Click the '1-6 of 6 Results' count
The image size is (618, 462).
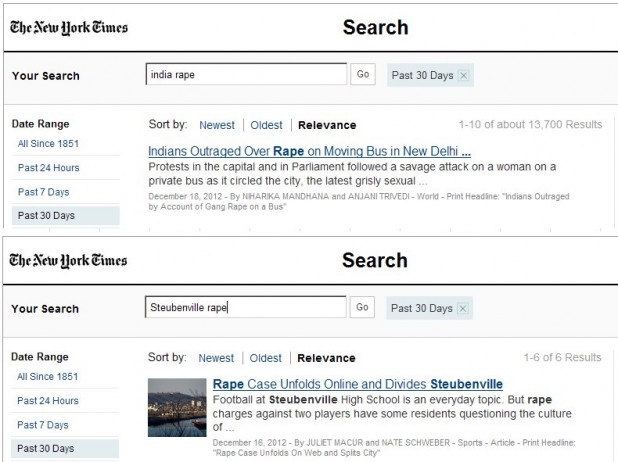pos(562,358)
